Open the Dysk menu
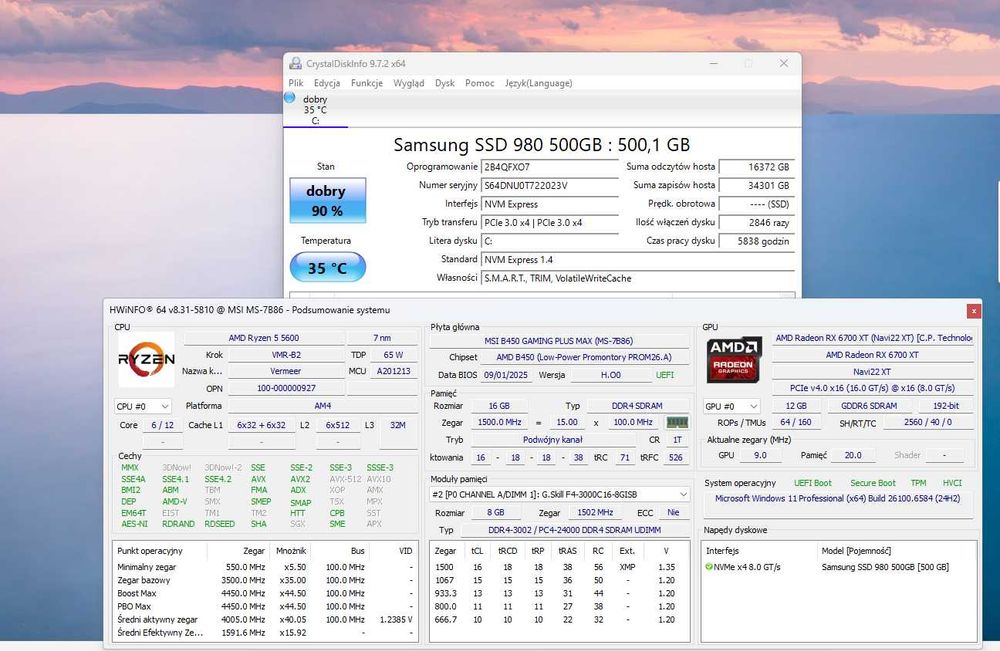Image resolution: width=1000 pixels, height=651 pixels. pyautogui.click(x=445, y=83)
